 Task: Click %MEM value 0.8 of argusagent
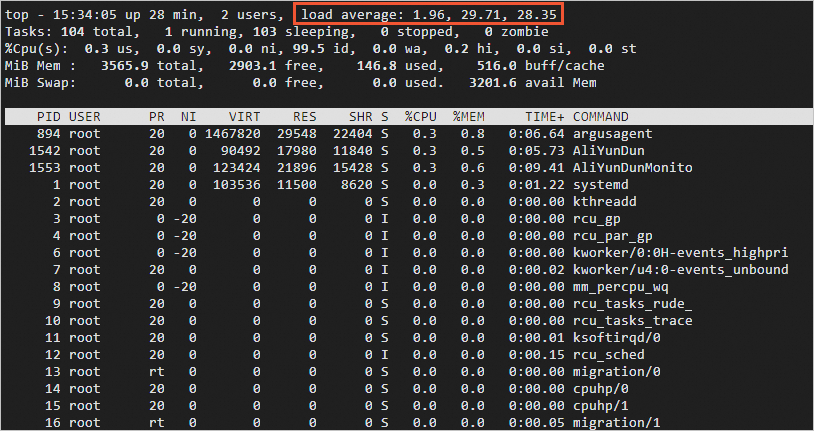(472, 134)
